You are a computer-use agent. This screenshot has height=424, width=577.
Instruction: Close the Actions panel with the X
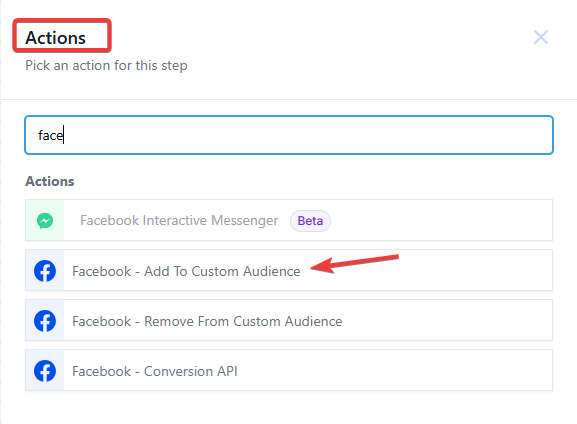click(541, 37)
